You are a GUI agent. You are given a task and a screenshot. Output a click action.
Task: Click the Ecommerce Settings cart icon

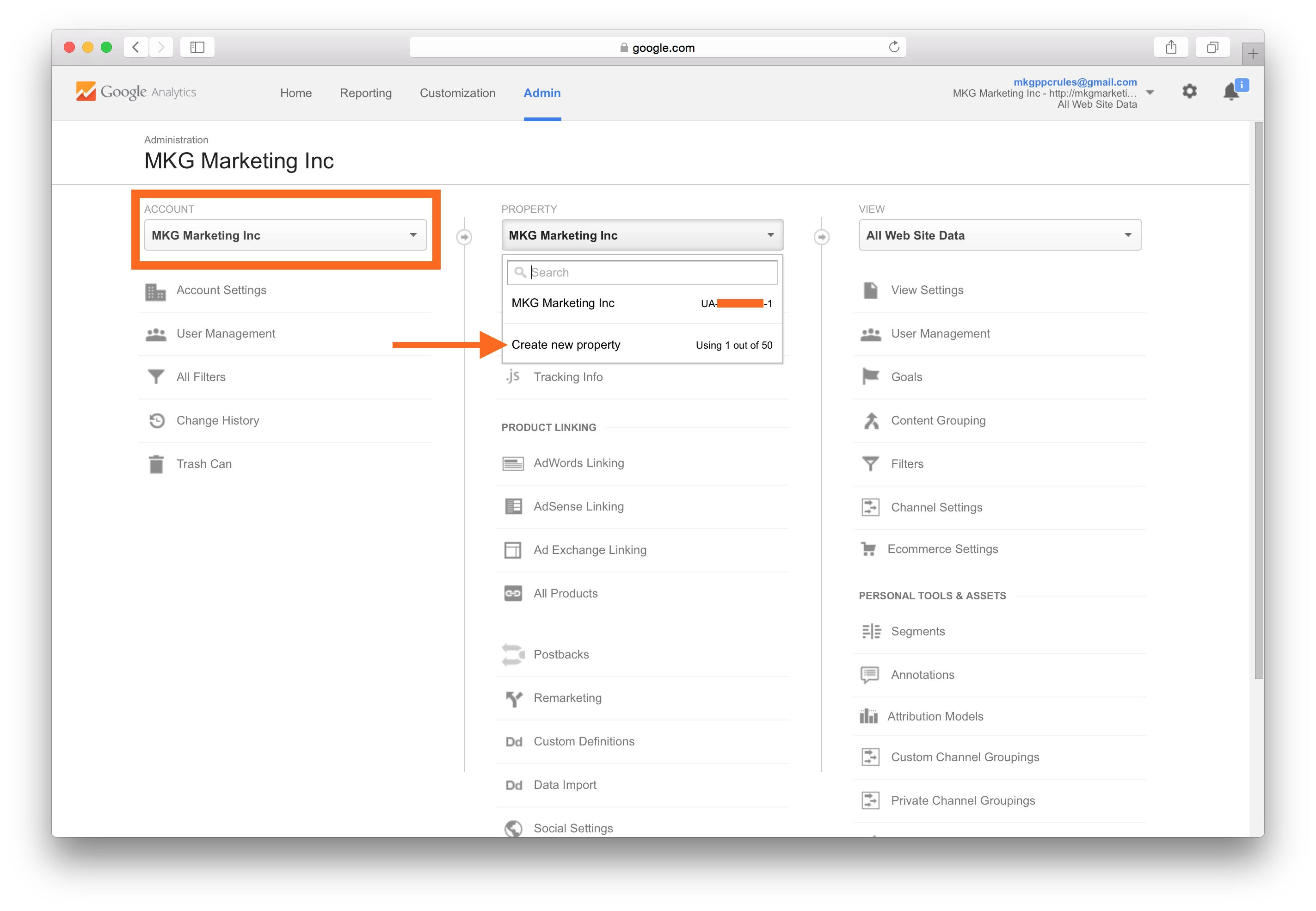click(x=868, y=549)
